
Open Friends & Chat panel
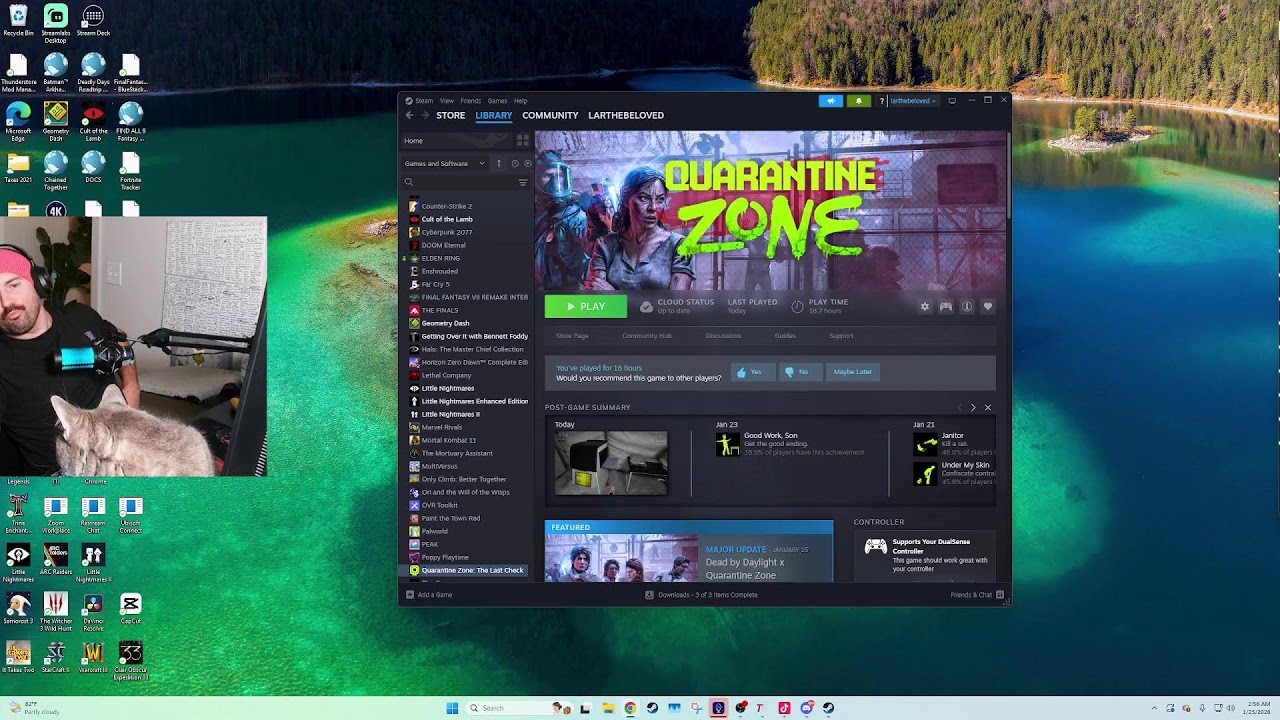coord(976,595)
